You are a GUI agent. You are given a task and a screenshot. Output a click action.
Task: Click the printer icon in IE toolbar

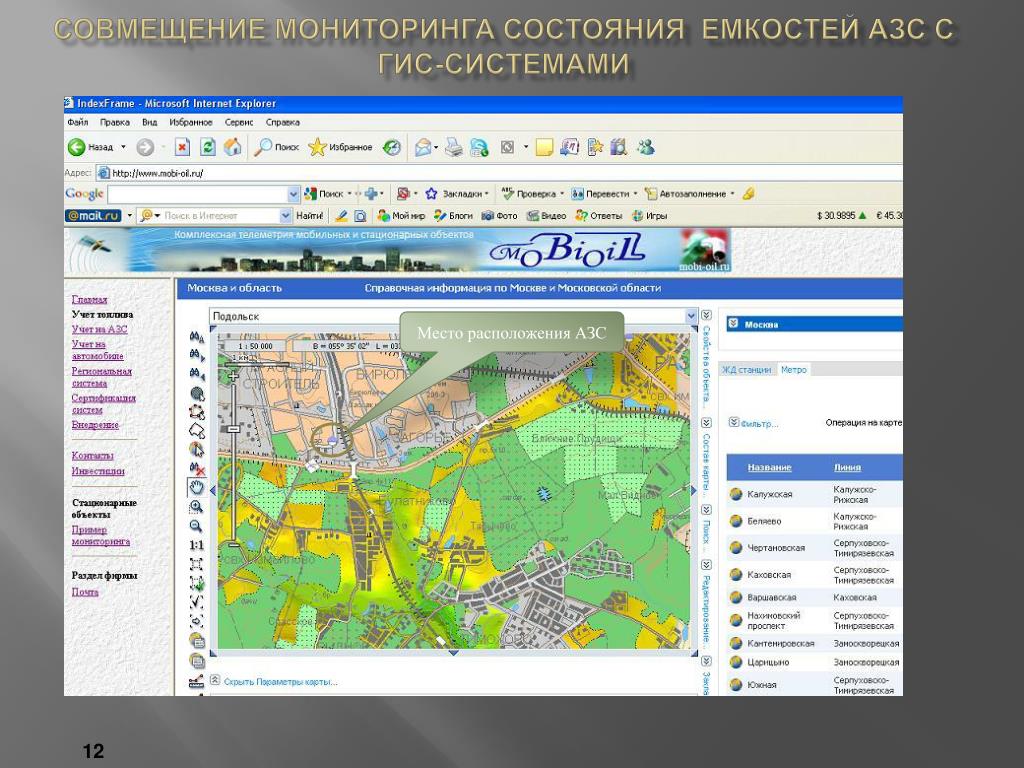coord(454,147)
